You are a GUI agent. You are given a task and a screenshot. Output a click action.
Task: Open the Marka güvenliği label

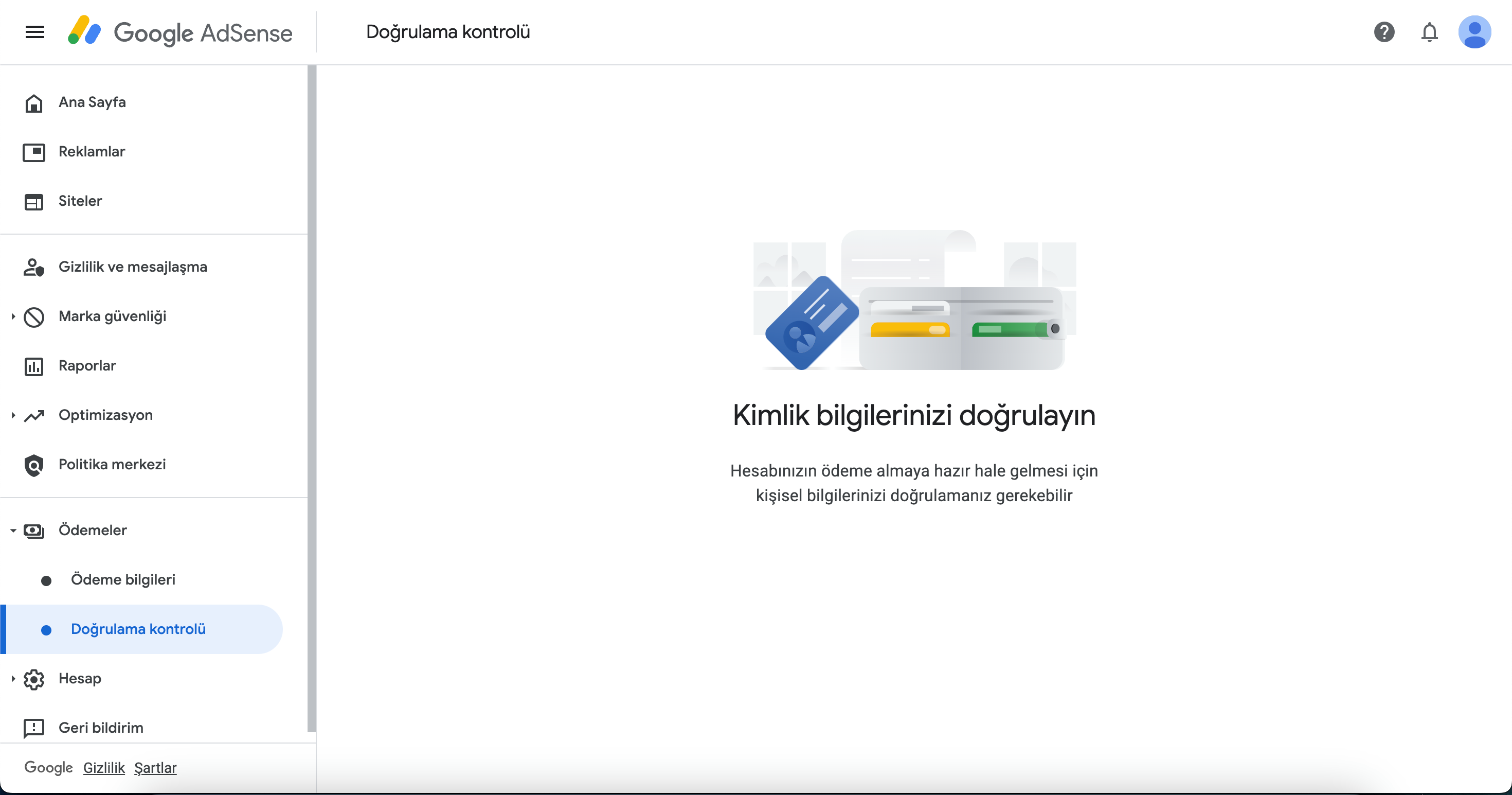pyautogui.click(x=112, y=316)
